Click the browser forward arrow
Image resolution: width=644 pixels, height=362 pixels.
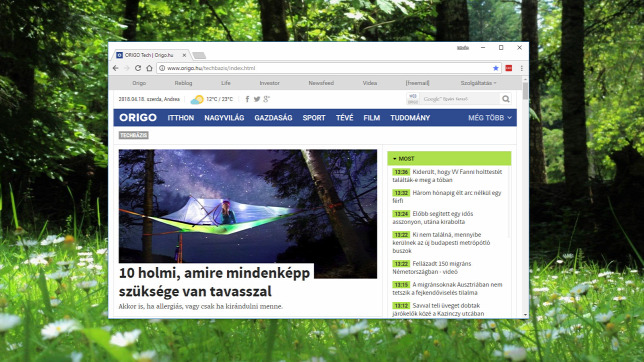(x=126, y=68)
